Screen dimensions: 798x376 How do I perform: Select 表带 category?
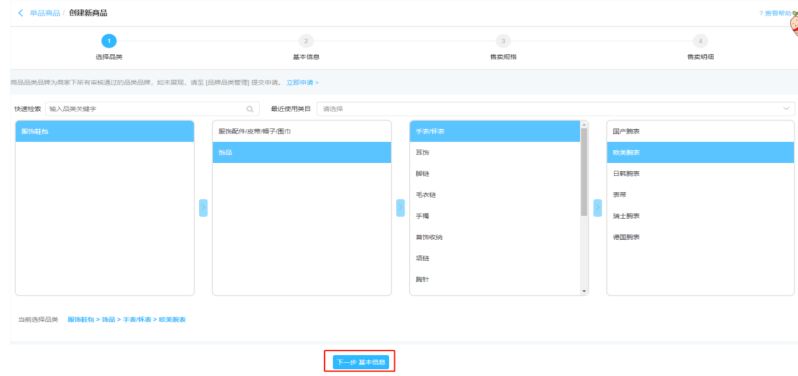pos(700,195)
